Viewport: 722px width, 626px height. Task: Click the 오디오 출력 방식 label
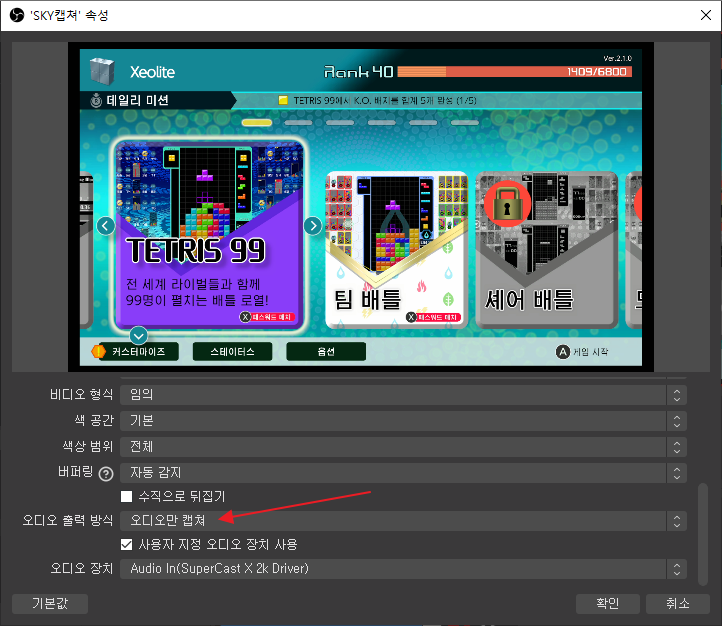pyautogui.click(x=68, y=521)
